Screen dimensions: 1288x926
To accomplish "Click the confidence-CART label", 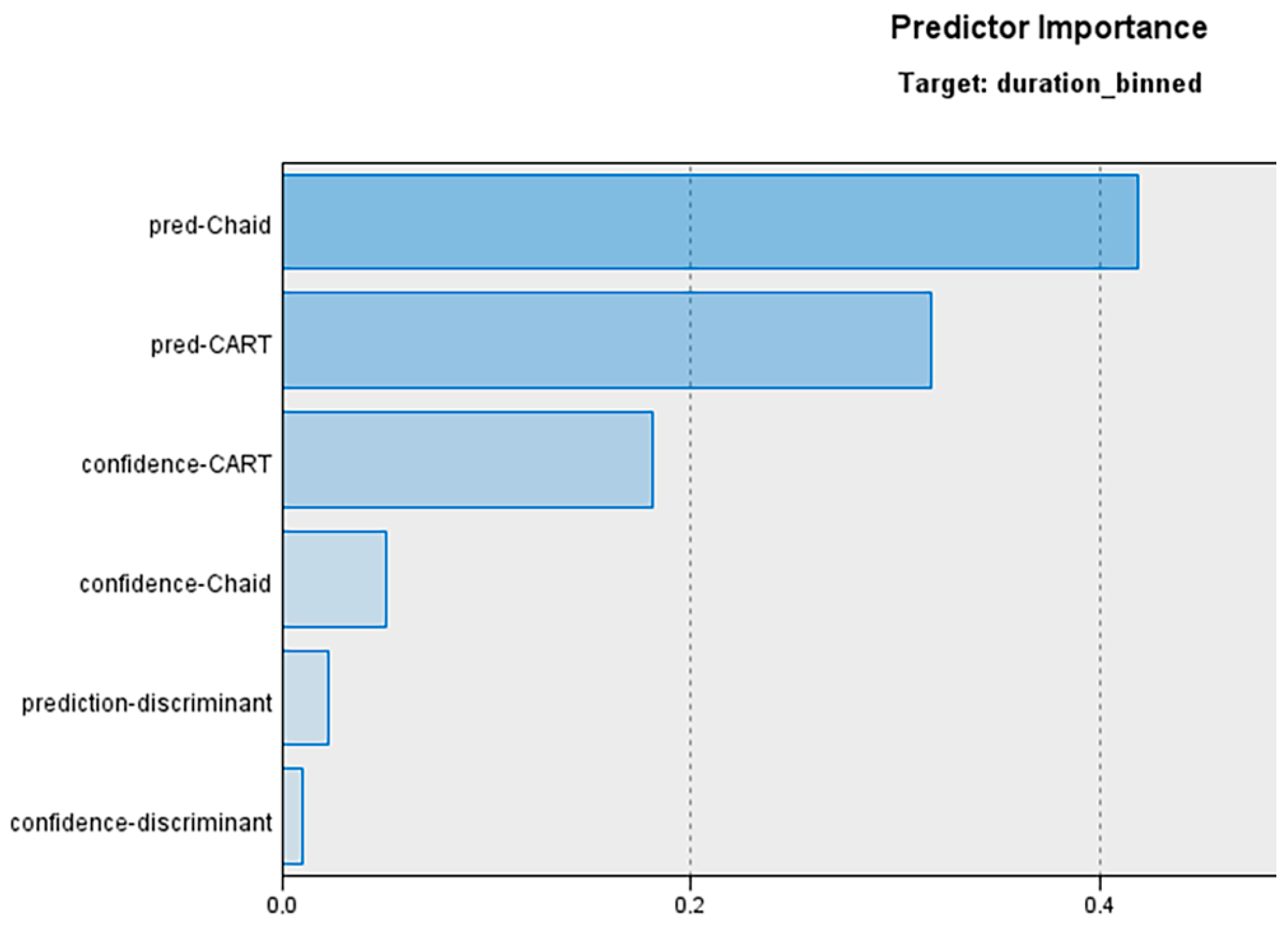I will (x=177, y=464).
